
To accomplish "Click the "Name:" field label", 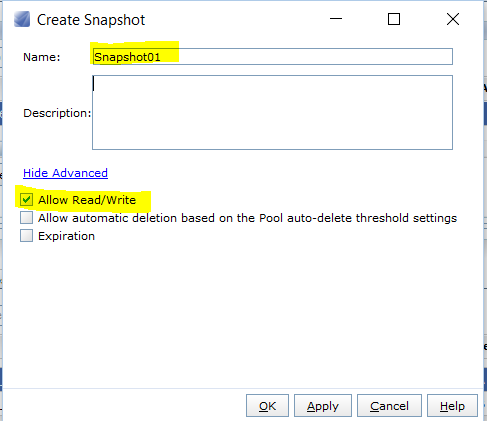I will (42, 57).
